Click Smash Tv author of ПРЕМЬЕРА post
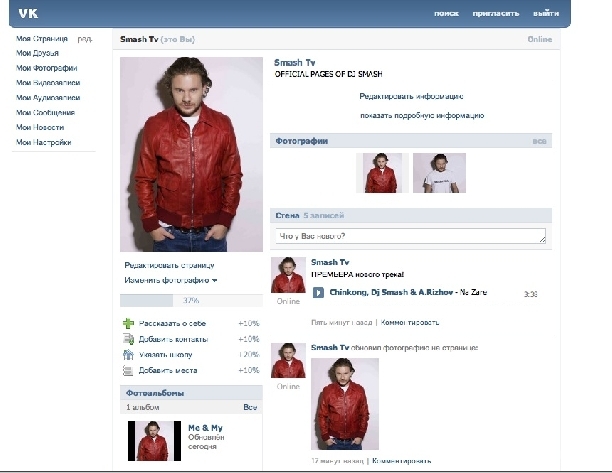 [330, 262]
